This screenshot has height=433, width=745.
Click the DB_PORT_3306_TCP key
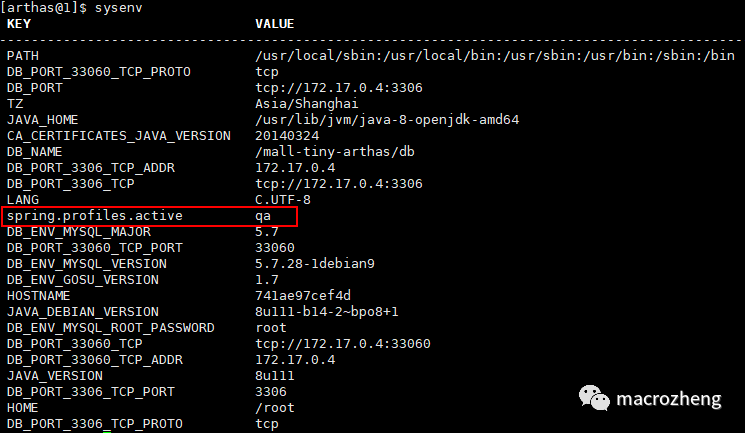(71, 184)
